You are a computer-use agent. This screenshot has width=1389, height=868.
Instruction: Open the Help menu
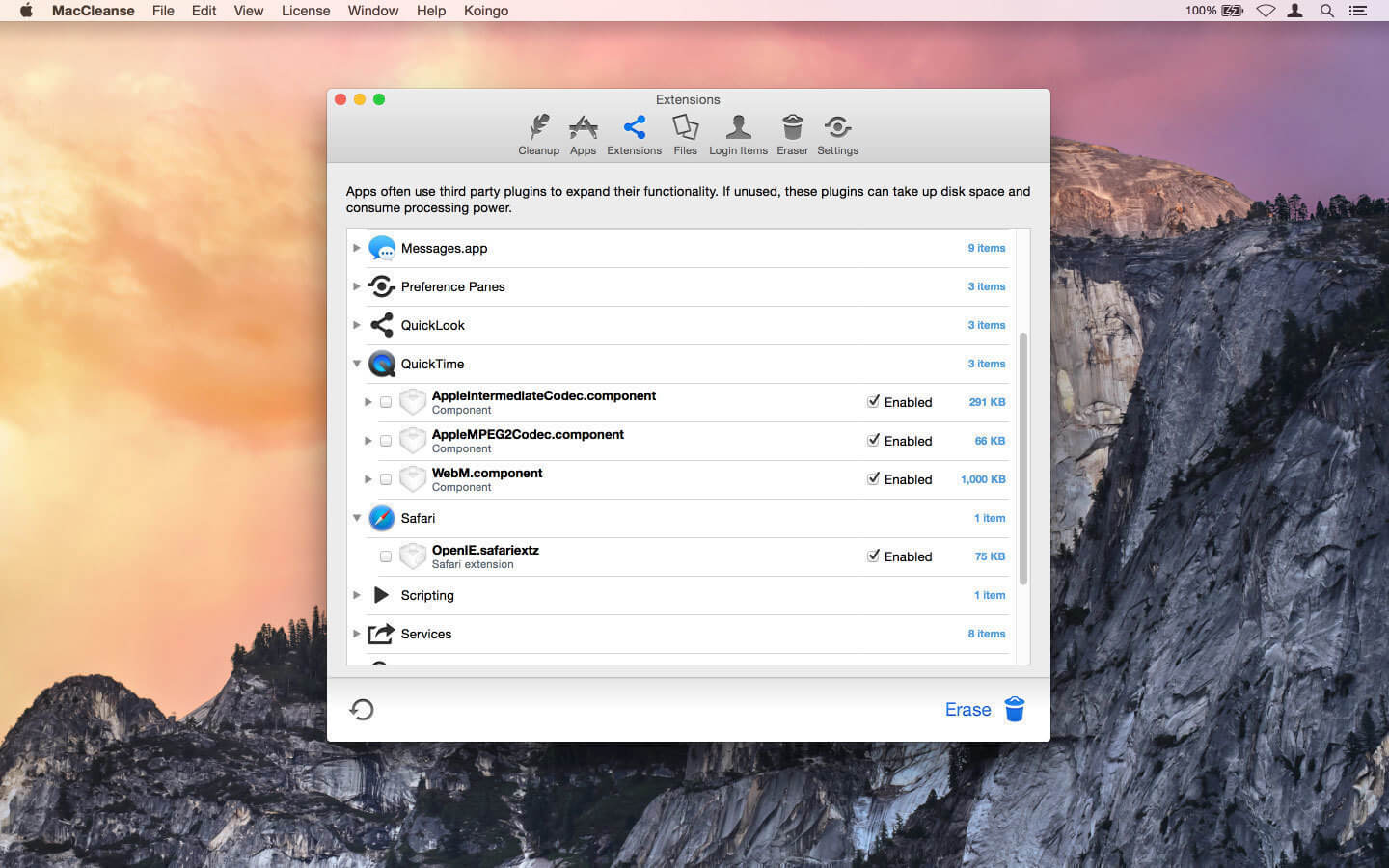point(431,11)
